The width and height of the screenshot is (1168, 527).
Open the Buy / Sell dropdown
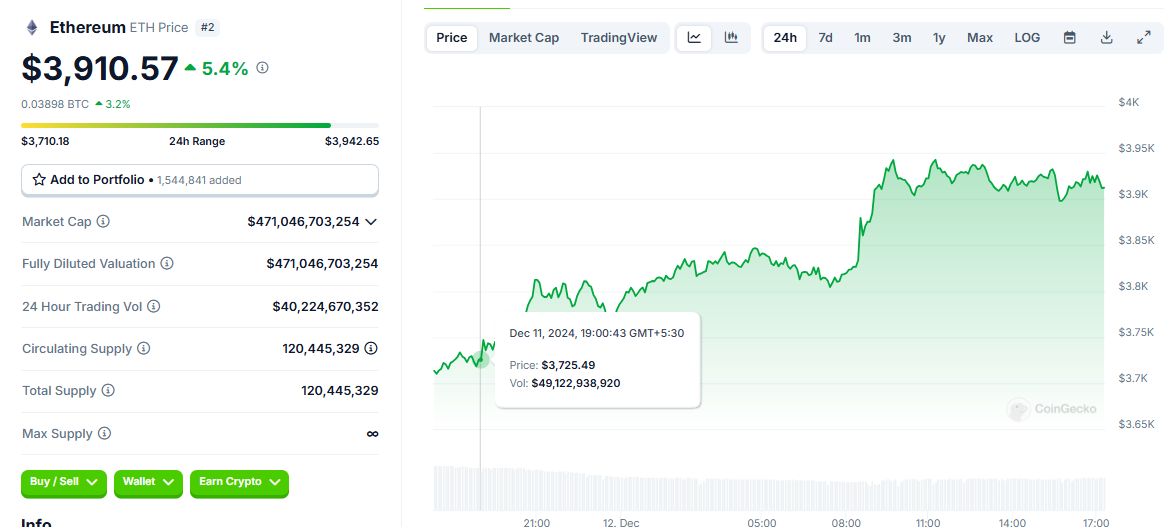pyautogui.click(x=63, y=483)
